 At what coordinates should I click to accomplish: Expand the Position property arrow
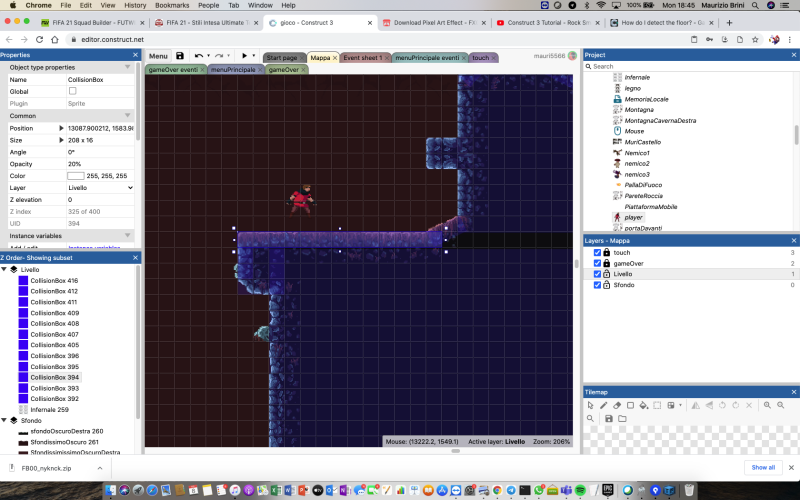61,128
